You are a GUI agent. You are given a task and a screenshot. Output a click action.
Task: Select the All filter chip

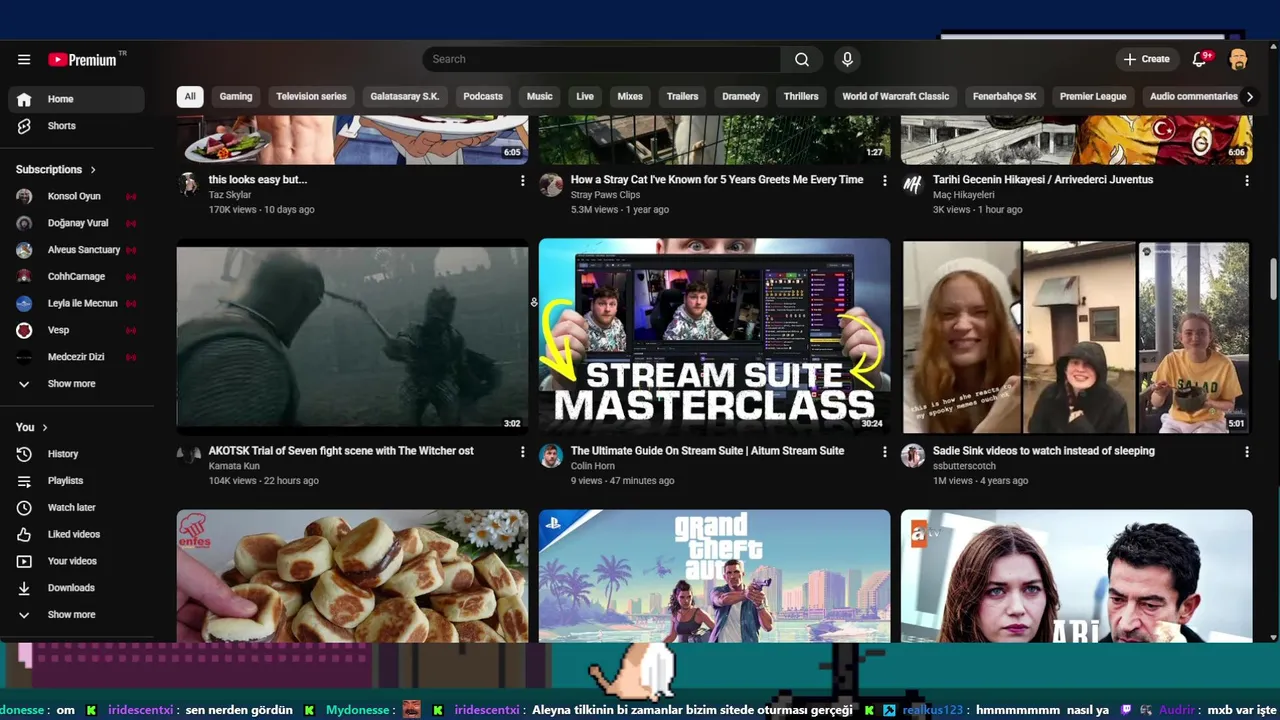click(189, 97)
